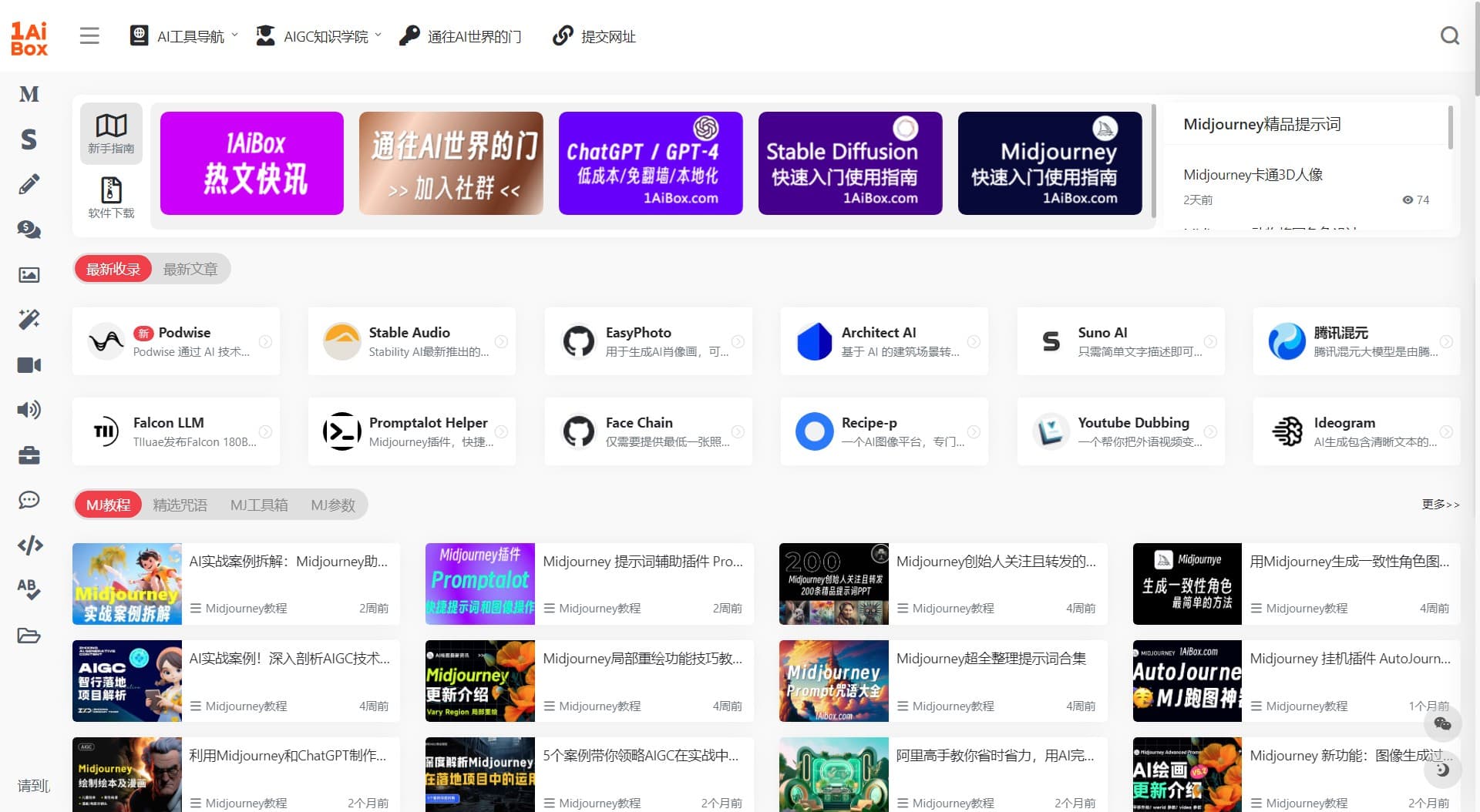This screenshot has width=1480, height=812.
Task: Click Promptalot plugin article thumbnail
Action: click(480, 584)
